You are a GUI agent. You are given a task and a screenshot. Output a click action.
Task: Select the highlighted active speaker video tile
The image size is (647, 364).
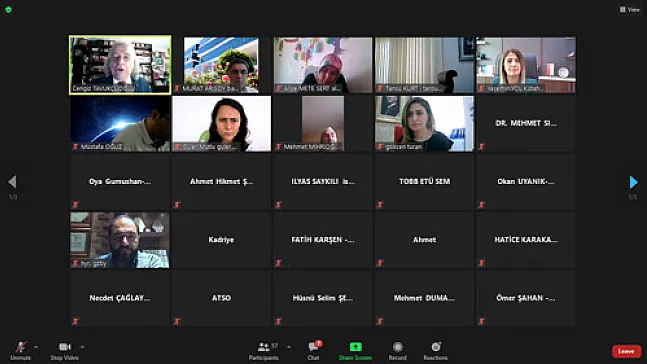coord(120,65)
